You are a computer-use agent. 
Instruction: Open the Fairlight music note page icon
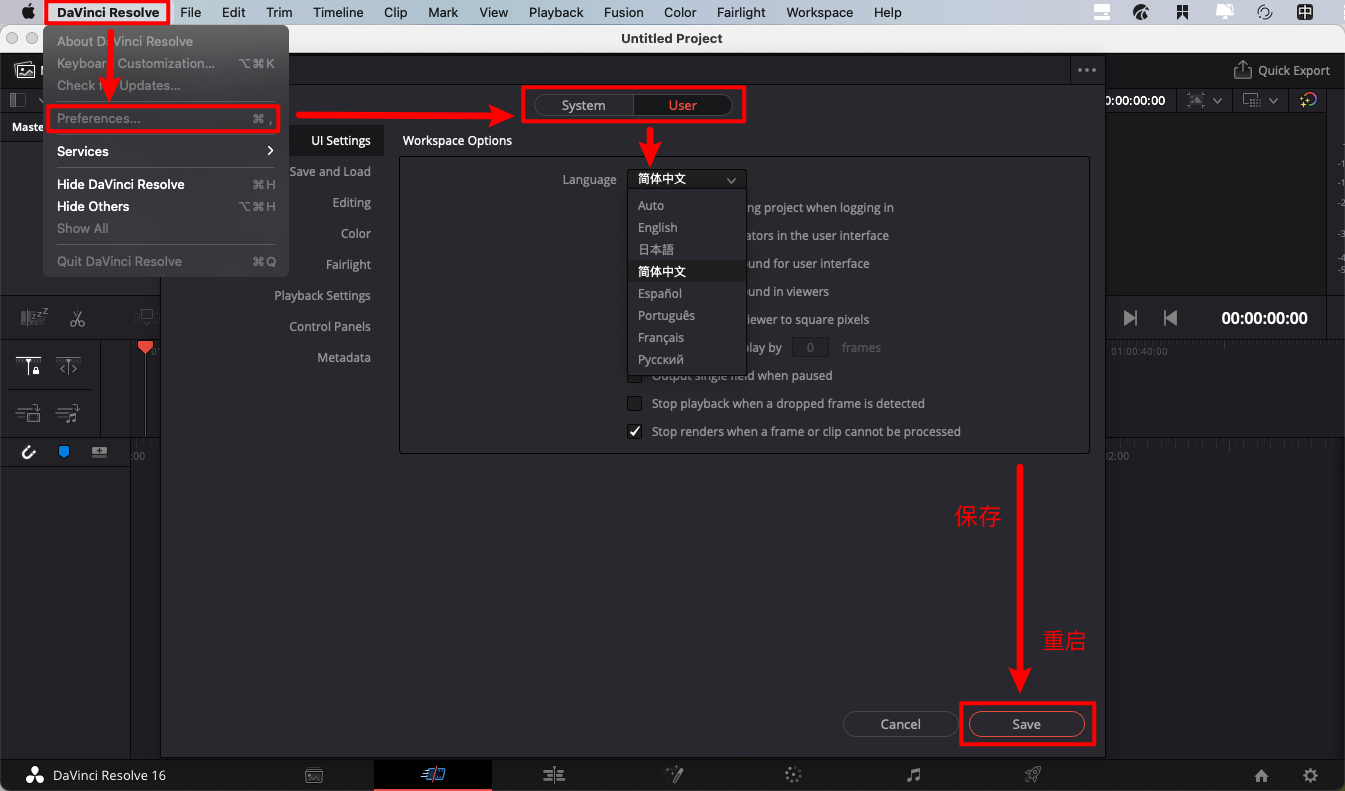[913, 775]
